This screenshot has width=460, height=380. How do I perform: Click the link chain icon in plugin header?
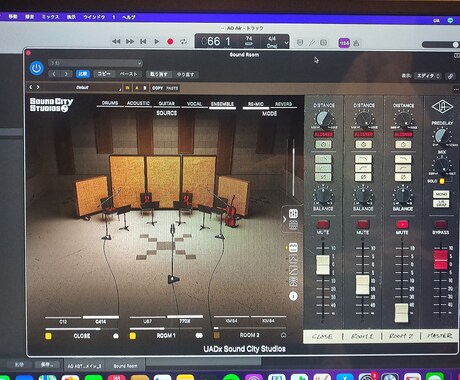(x=450, y=76)
